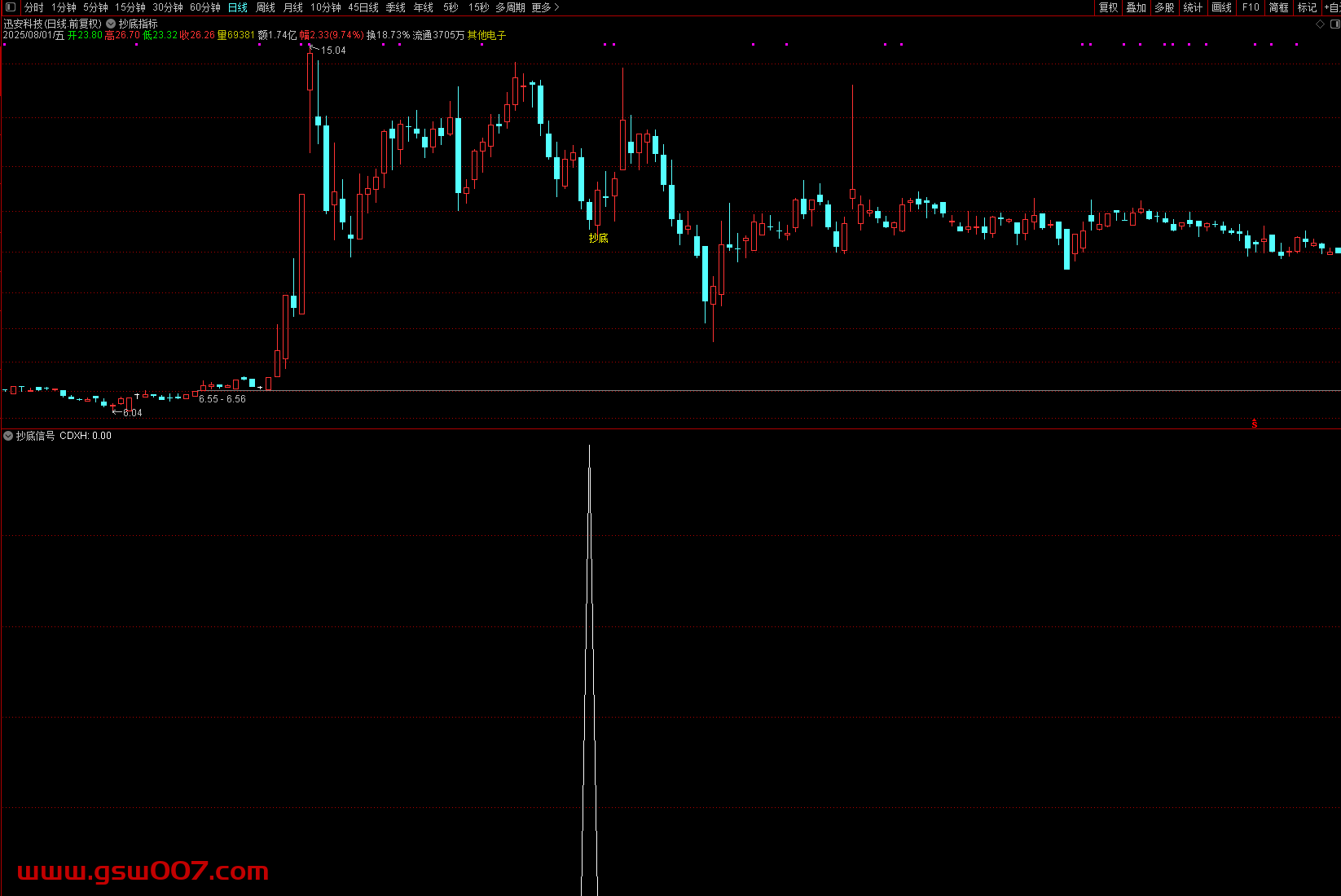The image size is (1341, 896).
Task: Select the 10分钟 period tab
Action: (326, 7)
